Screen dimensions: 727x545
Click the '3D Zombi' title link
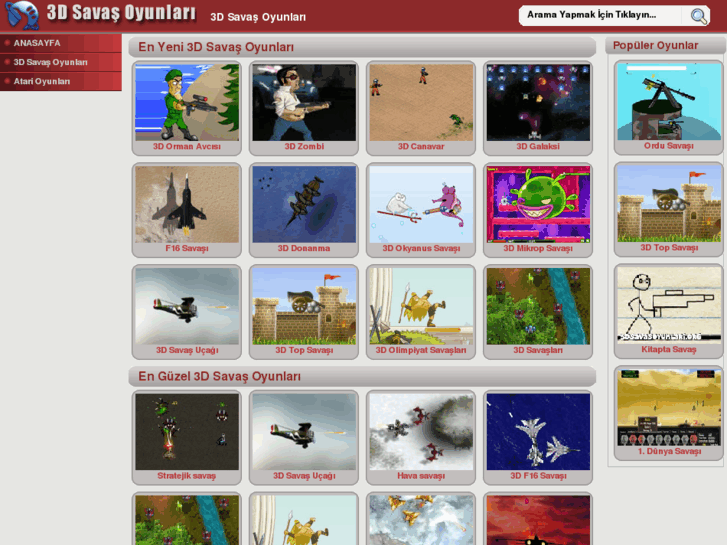click(x=304, y=147)
